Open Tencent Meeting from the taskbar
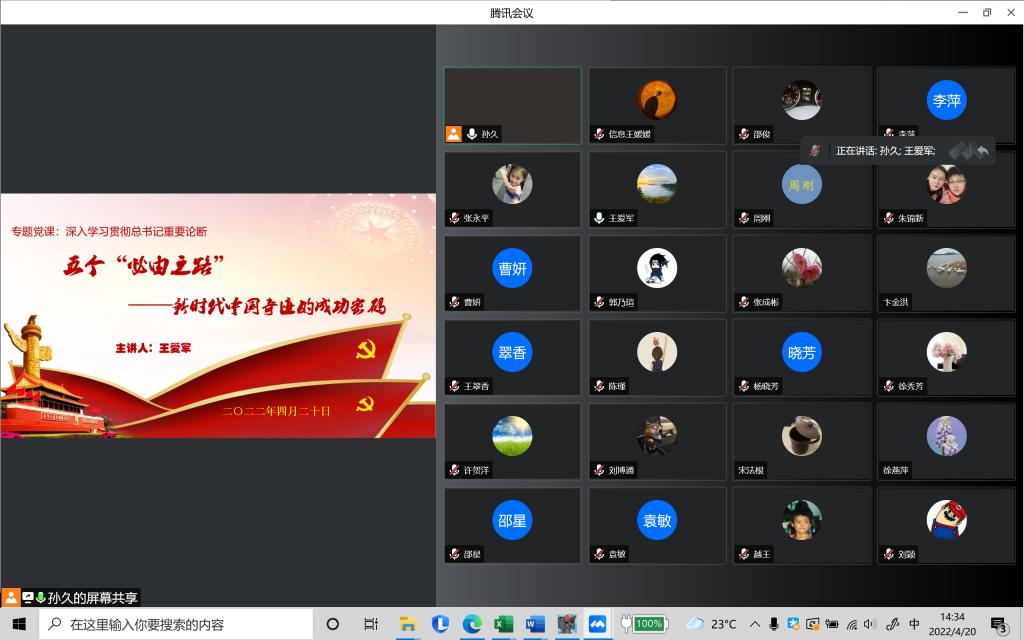Screen dimensions: 1024x640 click(x=597, y=624)
